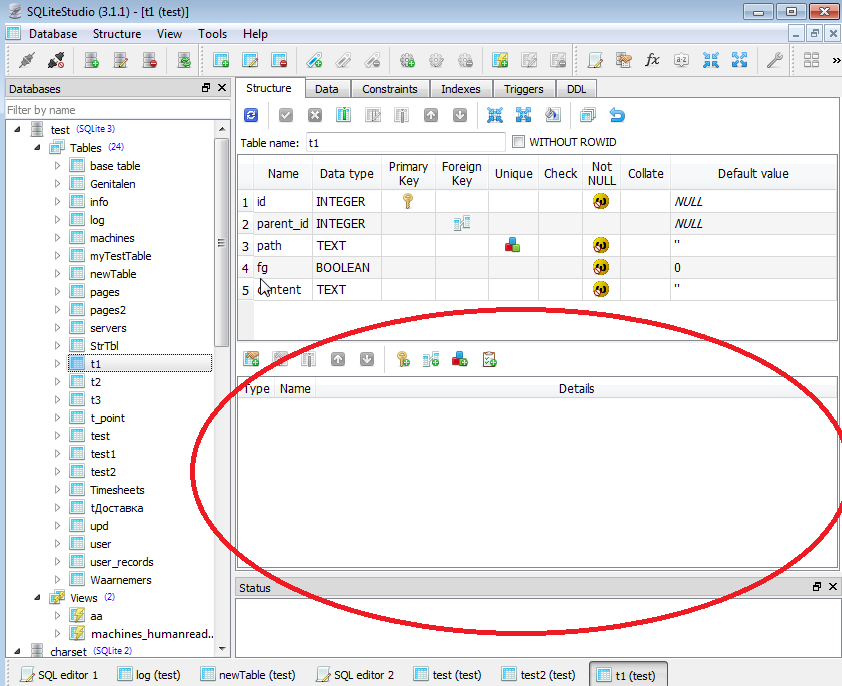Add a table unique constraint
Image resolution: width=842 pixels, height=686 pixels.
pyautogui.click(x=460, y=359)
